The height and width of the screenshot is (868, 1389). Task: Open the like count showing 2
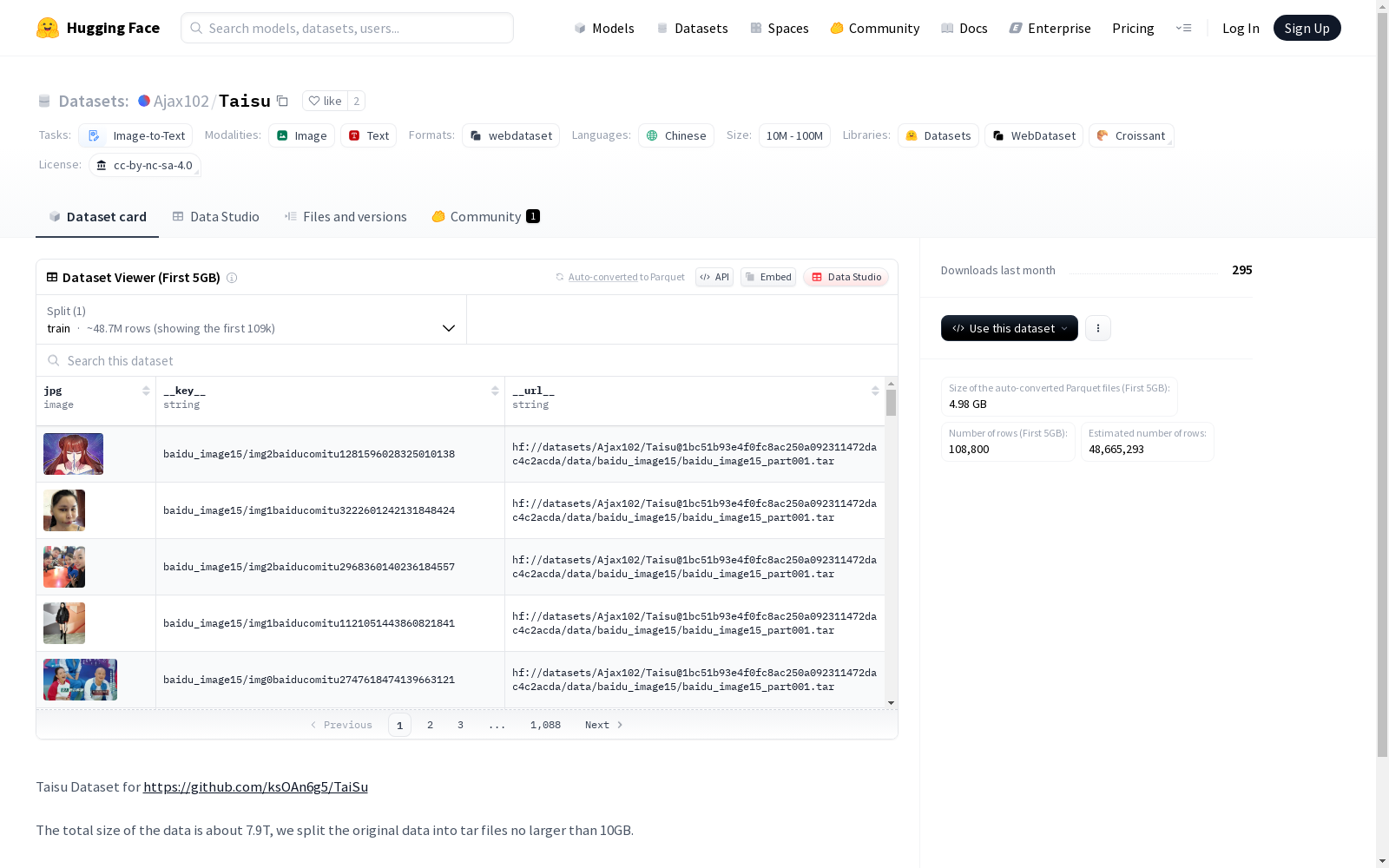(x=356, y=101)
